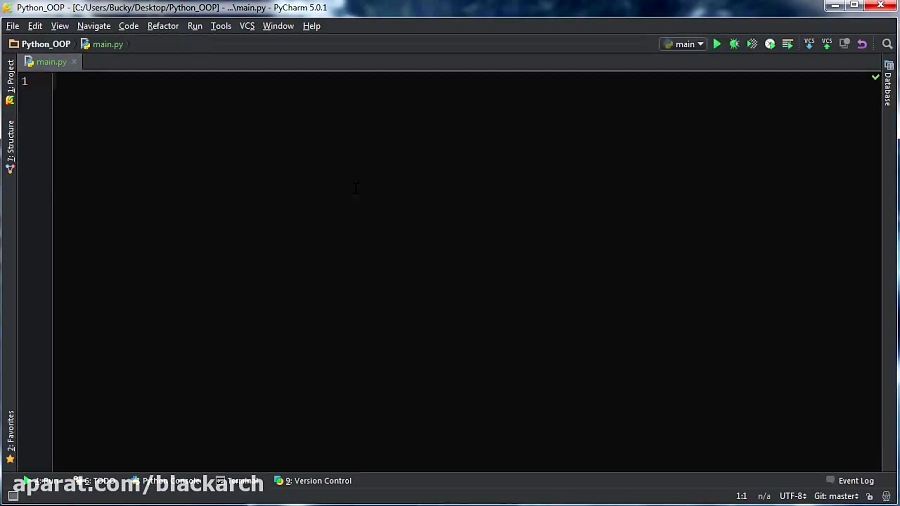
Task: Click the show history icon in the VCS toolbar
Action: [844, 44]
